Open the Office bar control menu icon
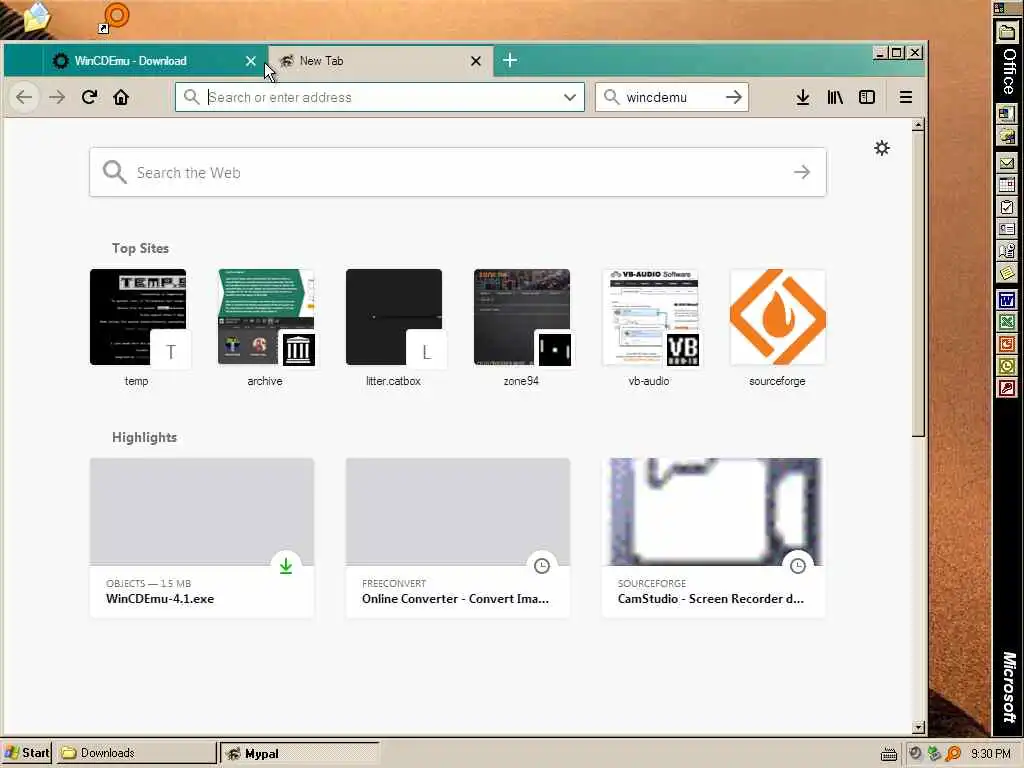Image resolution: width=1024 pixels, height=768 pixels. (999, 8)
